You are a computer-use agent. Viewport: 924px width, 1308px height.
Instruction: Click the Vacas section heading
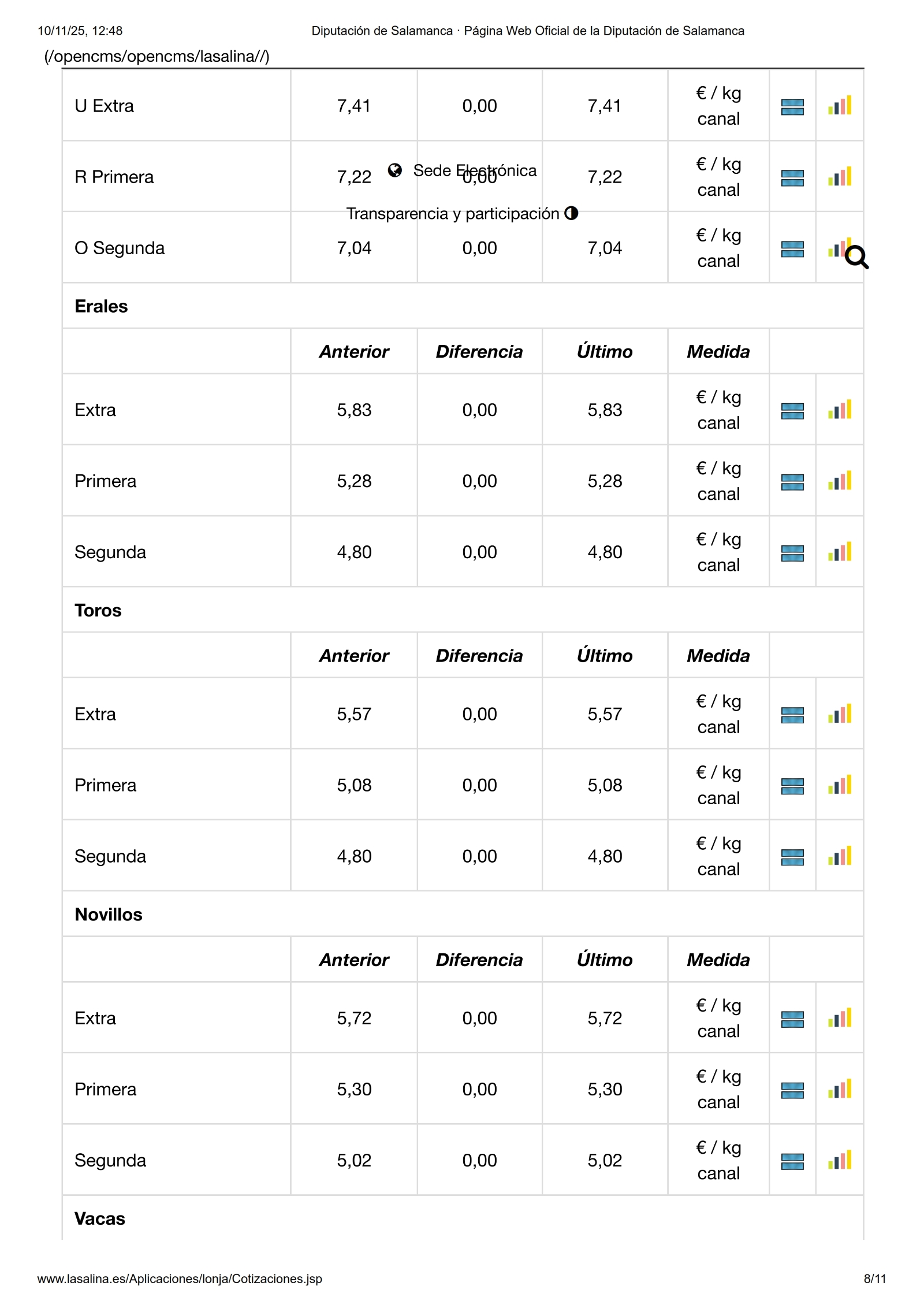(100, 1218)
